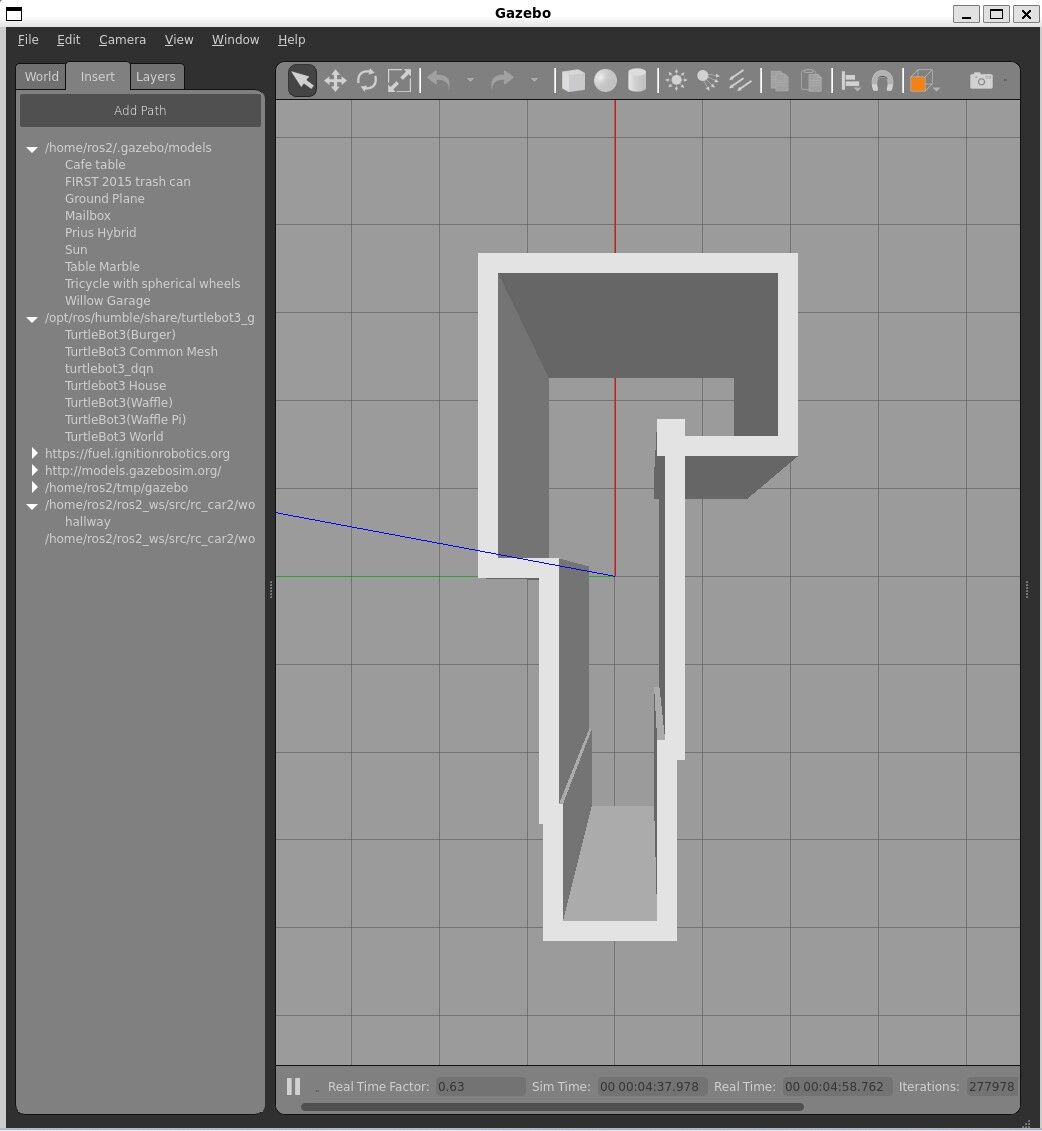Image resolution: width=1042 pixels, height=1131 pixels.
Task: Click the redo arrow icon
Action: coord(502,80)
